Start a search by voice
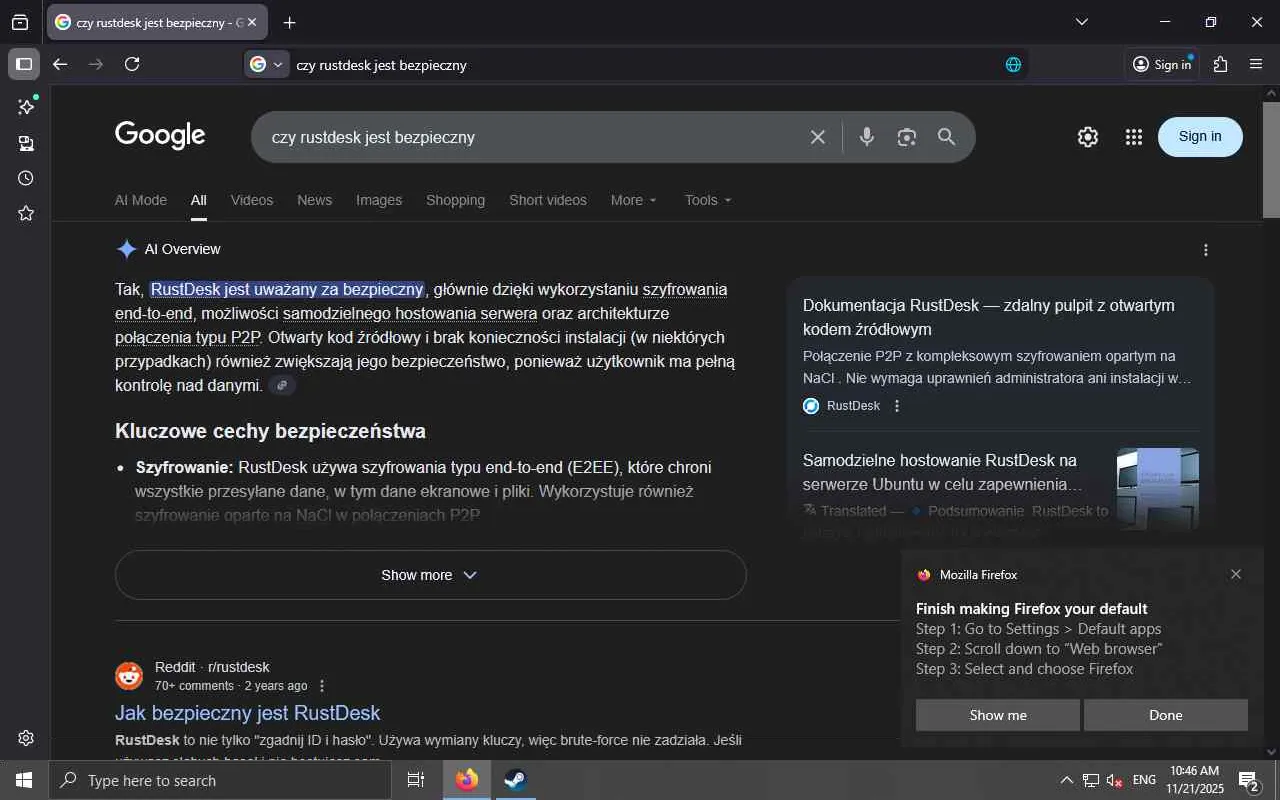 click(x=867, y=137)
